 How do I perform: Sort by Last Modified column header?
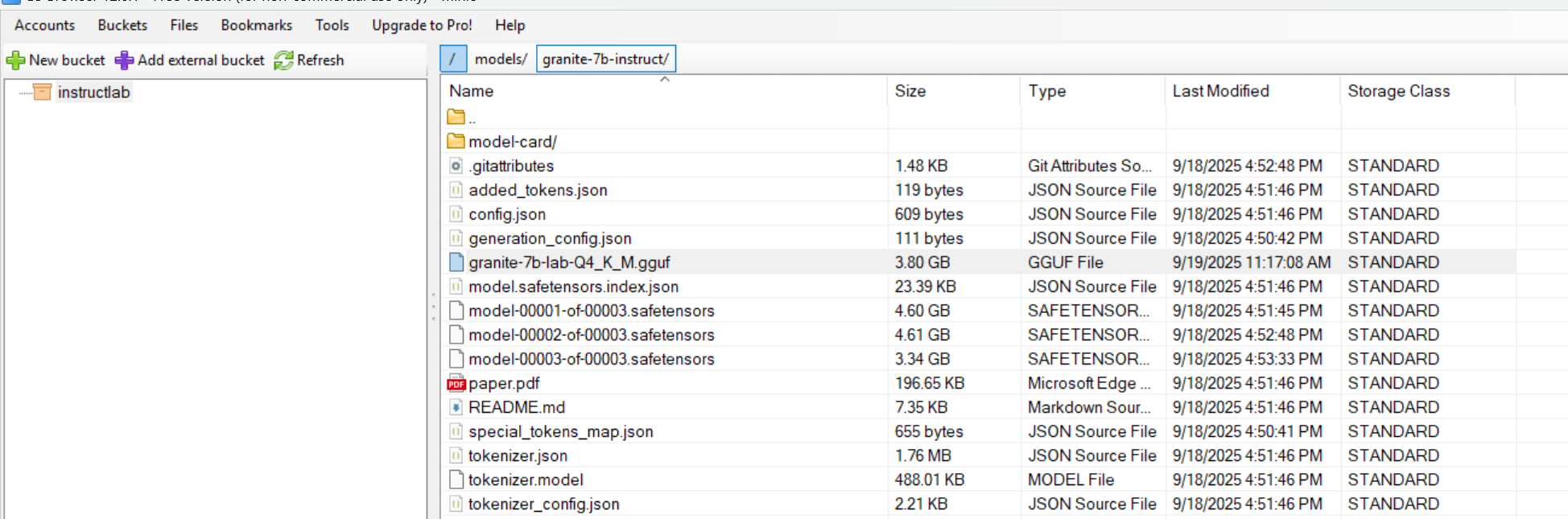coord(1220,91)
